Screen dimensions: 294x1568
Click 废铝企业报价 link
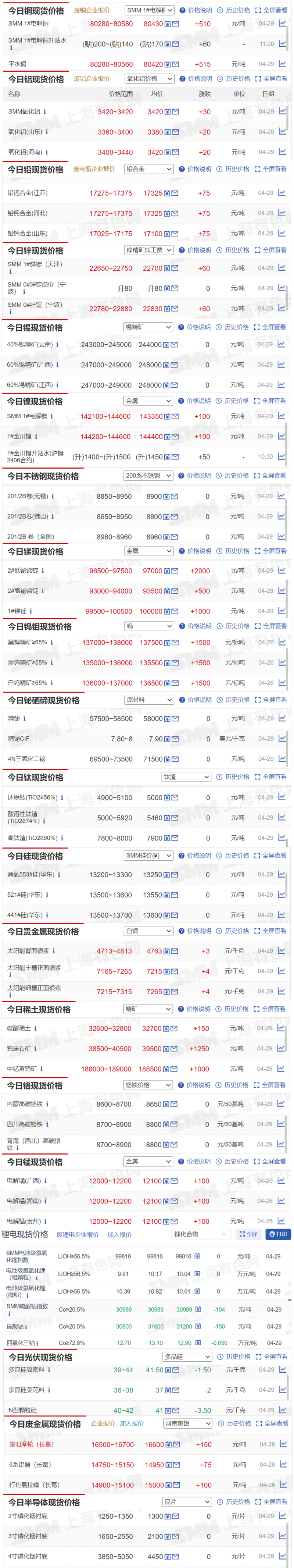pyautogui.click(x=92, y=78)
